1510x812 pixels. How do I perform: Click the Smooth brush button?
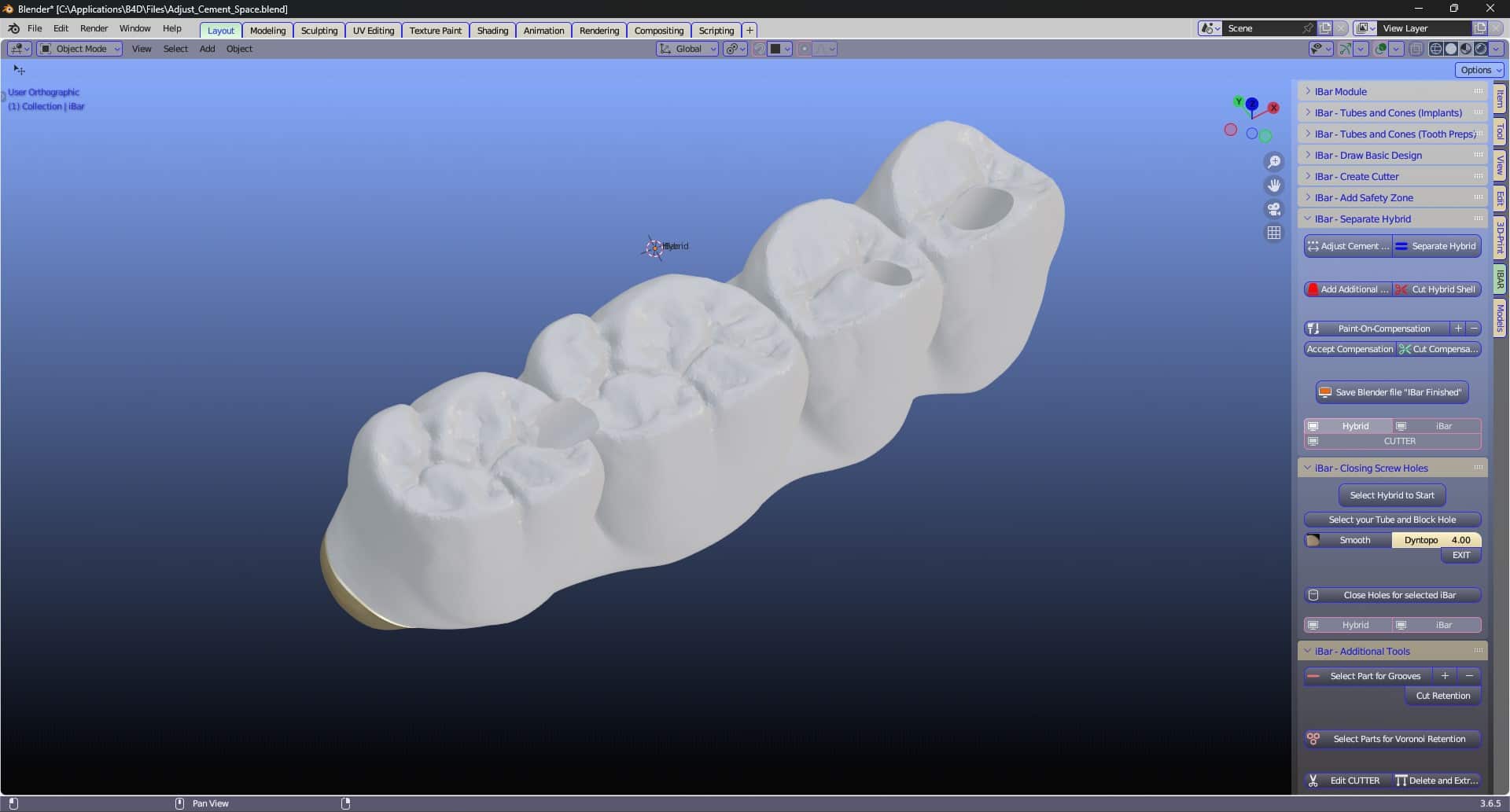[x=1348, y=540]
